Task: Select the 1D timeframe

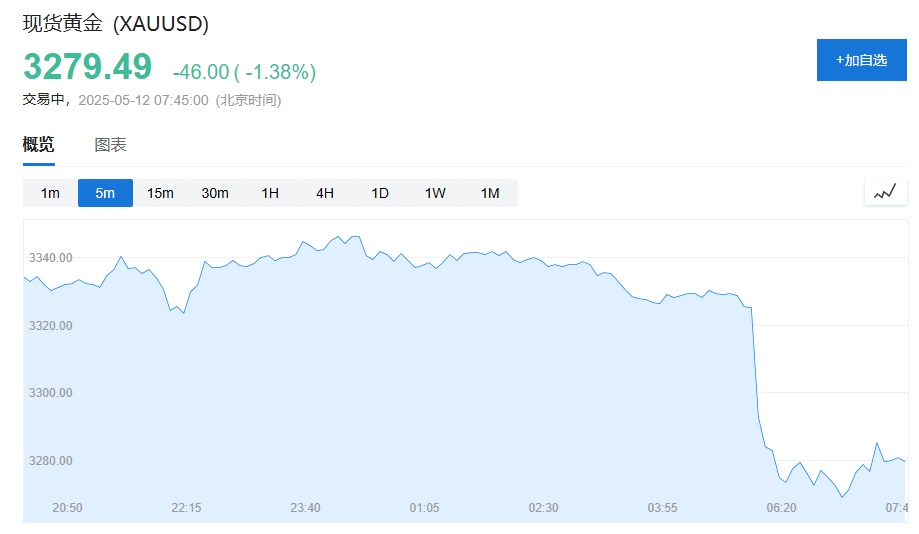Action: (380, 193)
